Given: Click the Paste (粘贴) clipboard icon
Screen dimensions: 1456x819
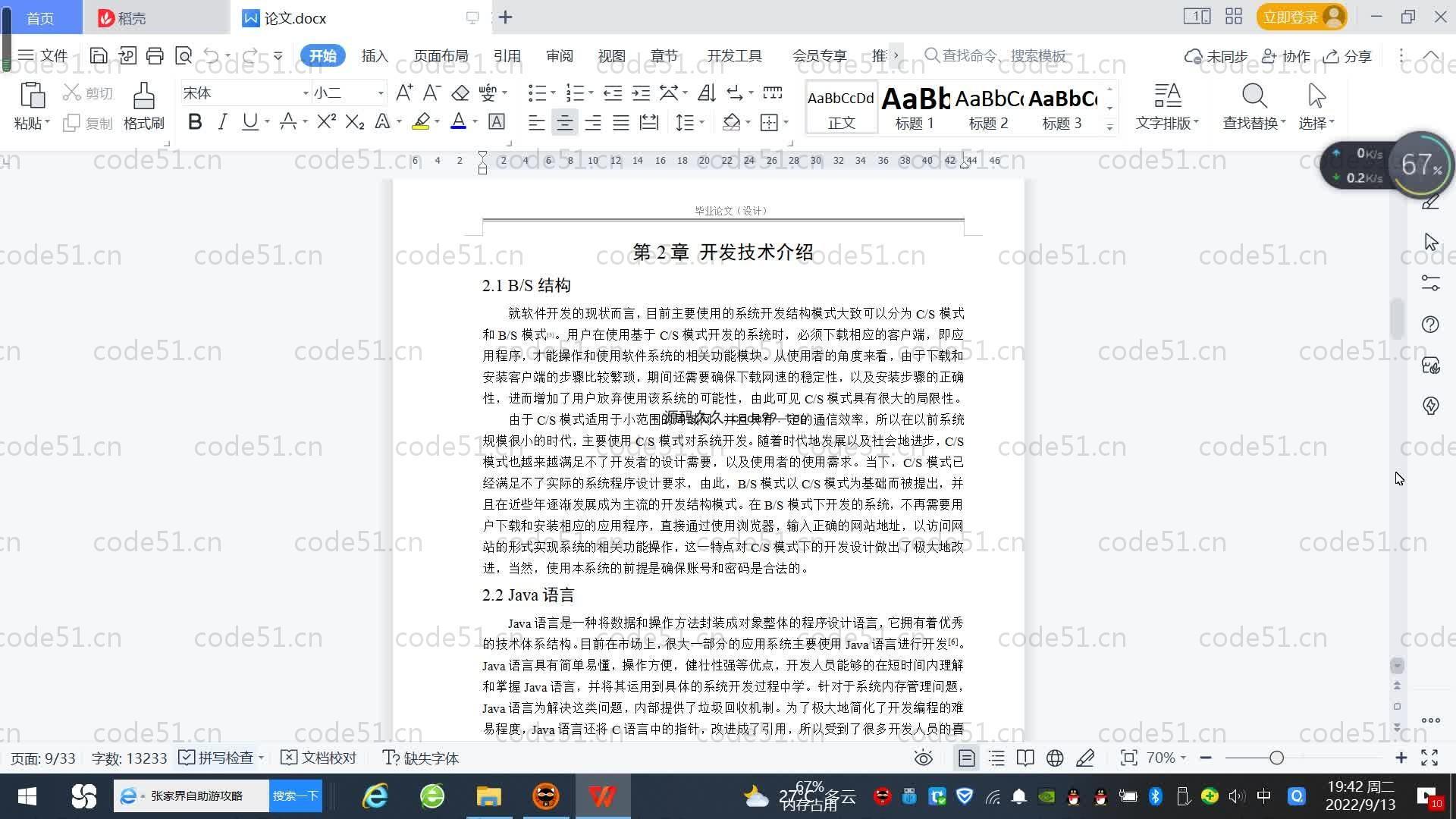Looking at the screenshot, I should click(x=32, y=96).
